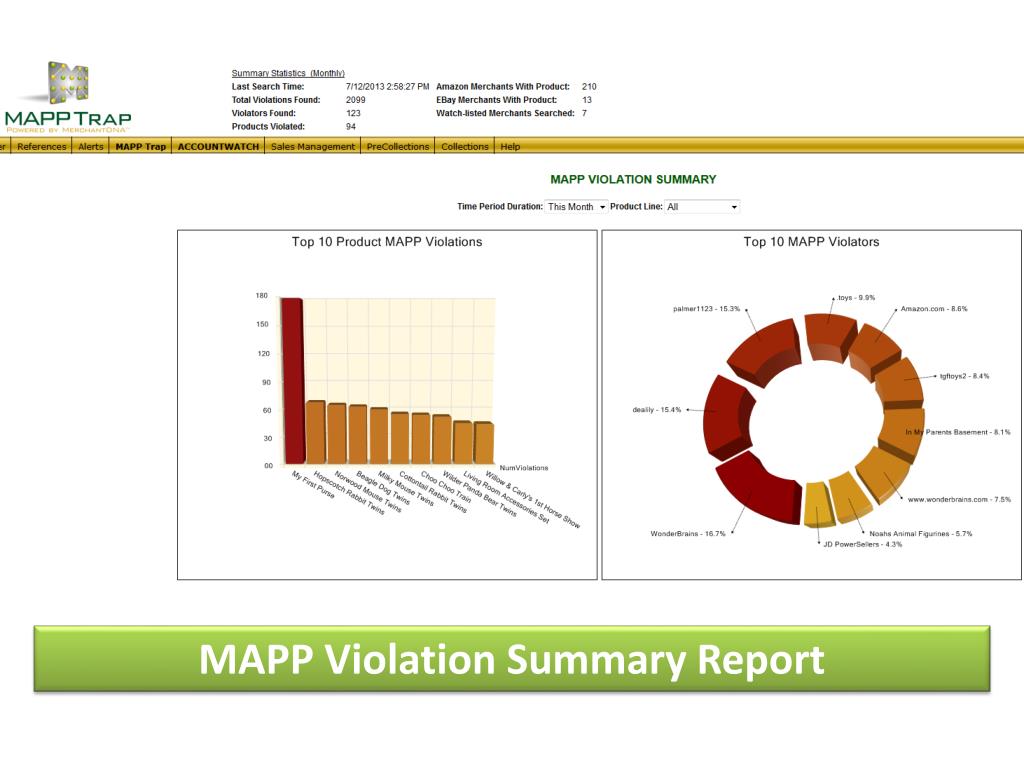Click the MAPP VIOLATION SUMMARY heading
Viewport: 1024px width, 768px height.
pyautogui.click(x=633, y=179)
